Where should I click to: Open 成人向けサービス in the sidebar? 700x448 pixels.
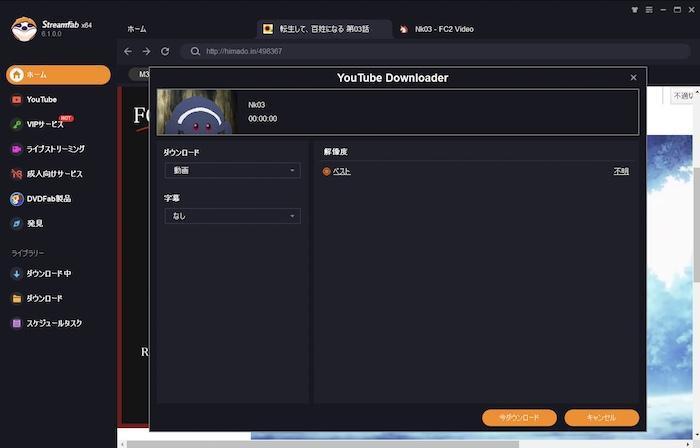click(x=46, y=174)
